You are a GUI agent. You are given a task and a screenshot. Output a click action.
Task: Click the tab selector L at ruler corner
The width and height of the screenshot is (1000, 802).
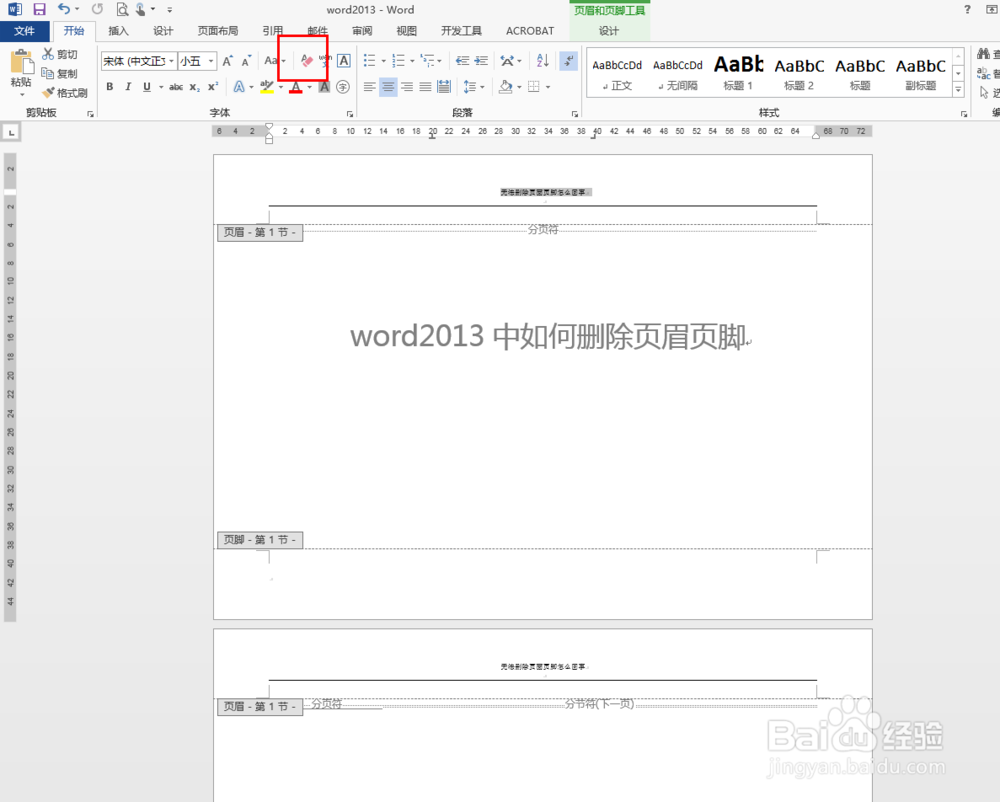pos(11,133)
